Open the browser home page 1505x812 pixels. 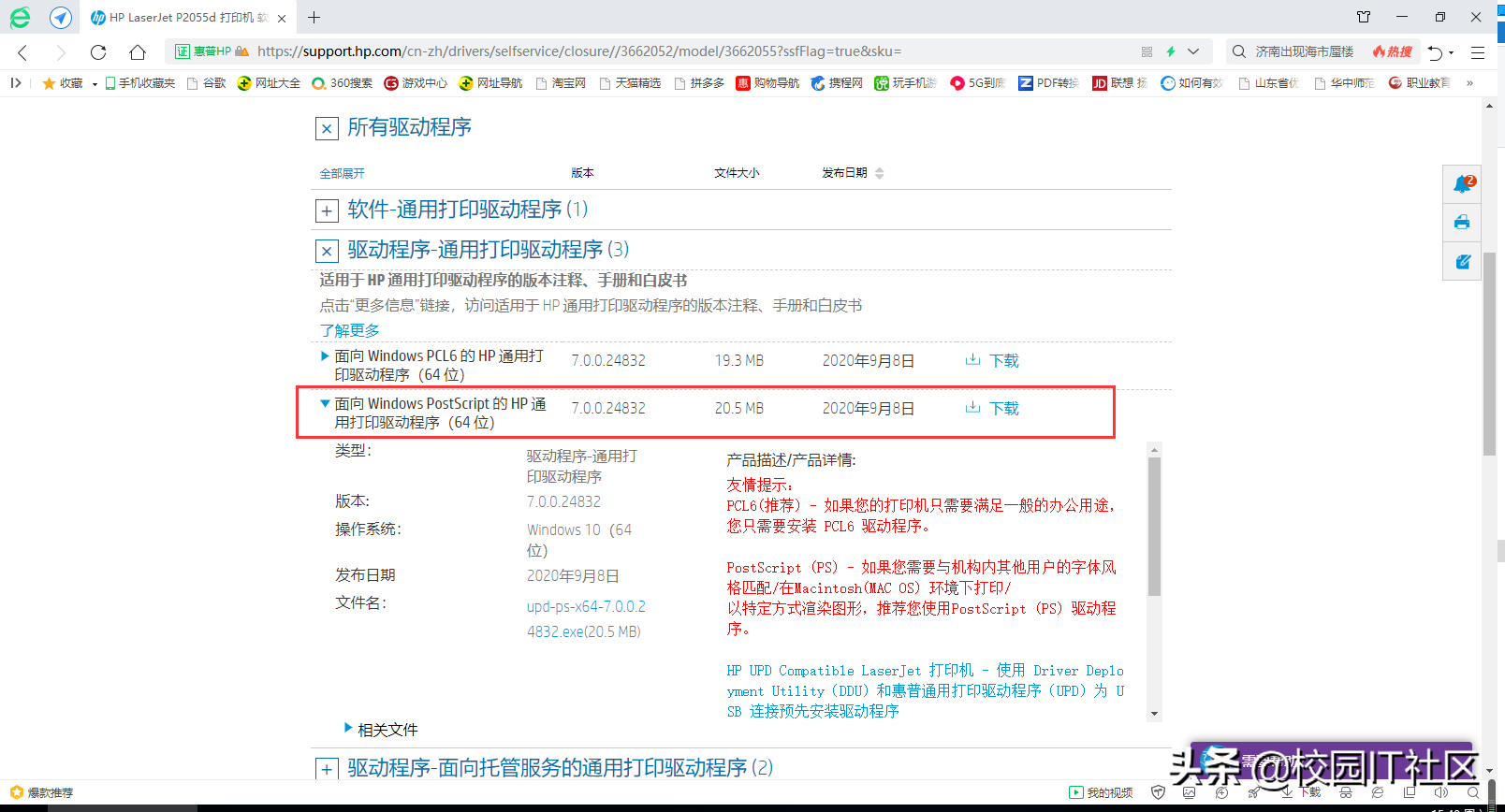pos(138,52)
